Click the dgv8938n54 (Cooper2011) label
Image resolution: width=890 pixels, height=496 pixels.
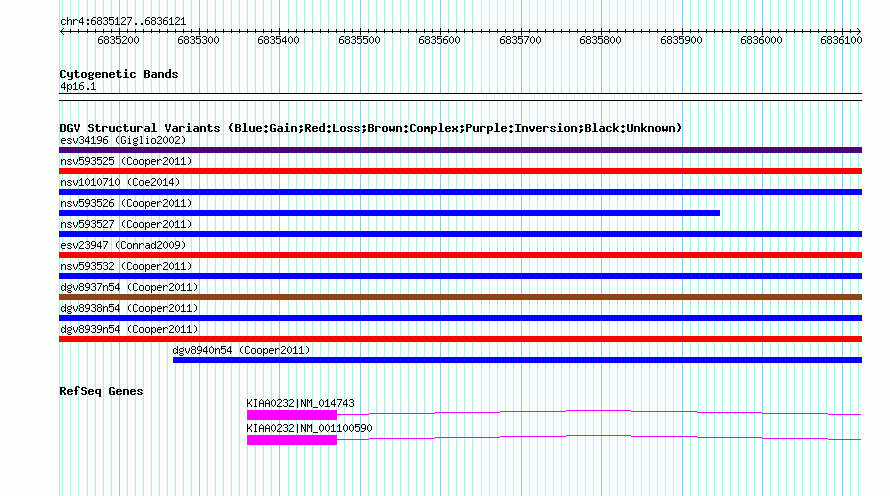click(129, 308)
